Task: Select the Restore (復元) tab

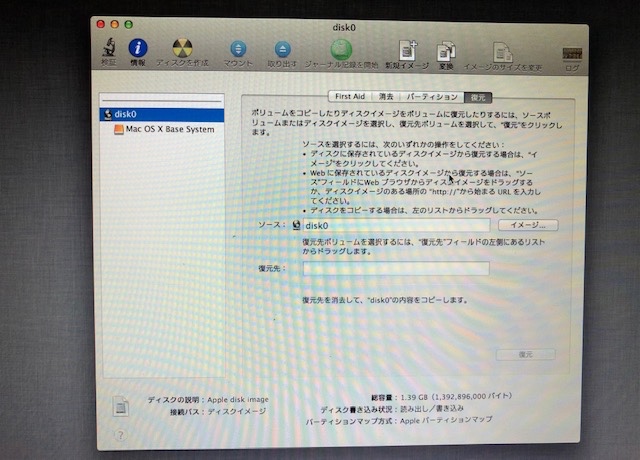Action: [x=478, y=98]
